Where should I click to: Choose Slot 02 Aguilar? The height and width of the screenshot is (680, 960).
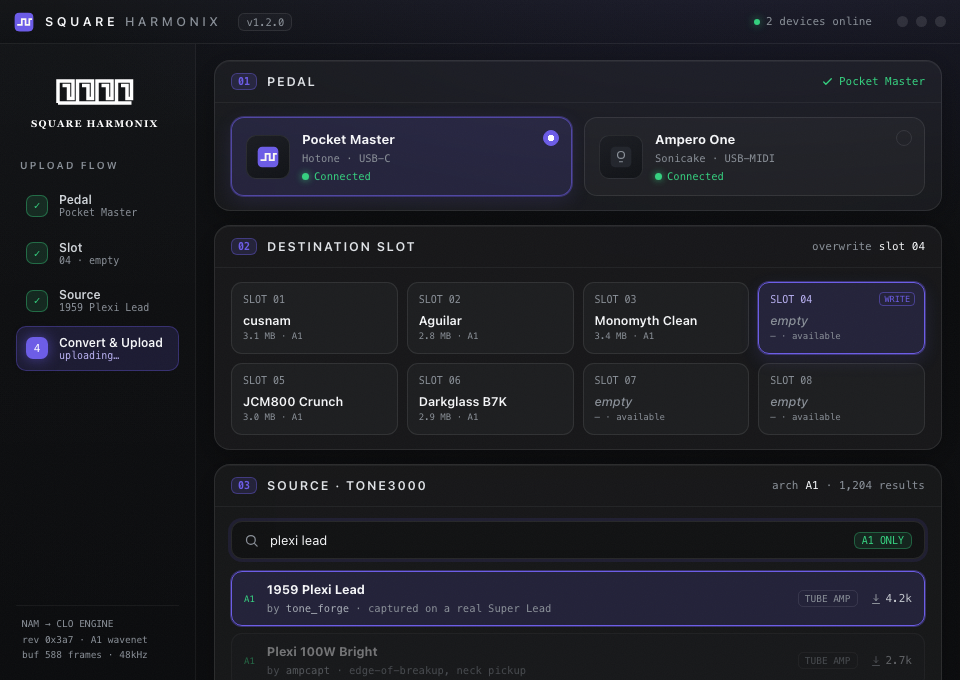(490, 318)
